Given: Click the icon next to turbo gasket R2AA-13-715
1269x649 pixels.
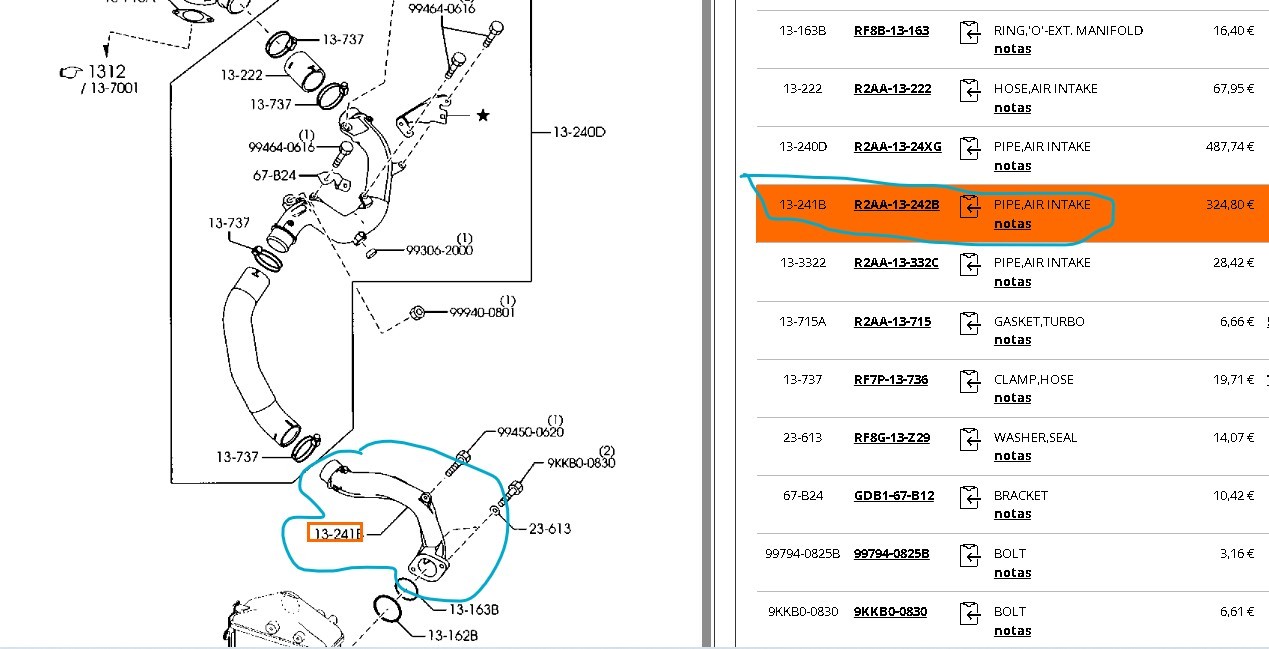Looking at the screenshot, I should click(969, 323).
